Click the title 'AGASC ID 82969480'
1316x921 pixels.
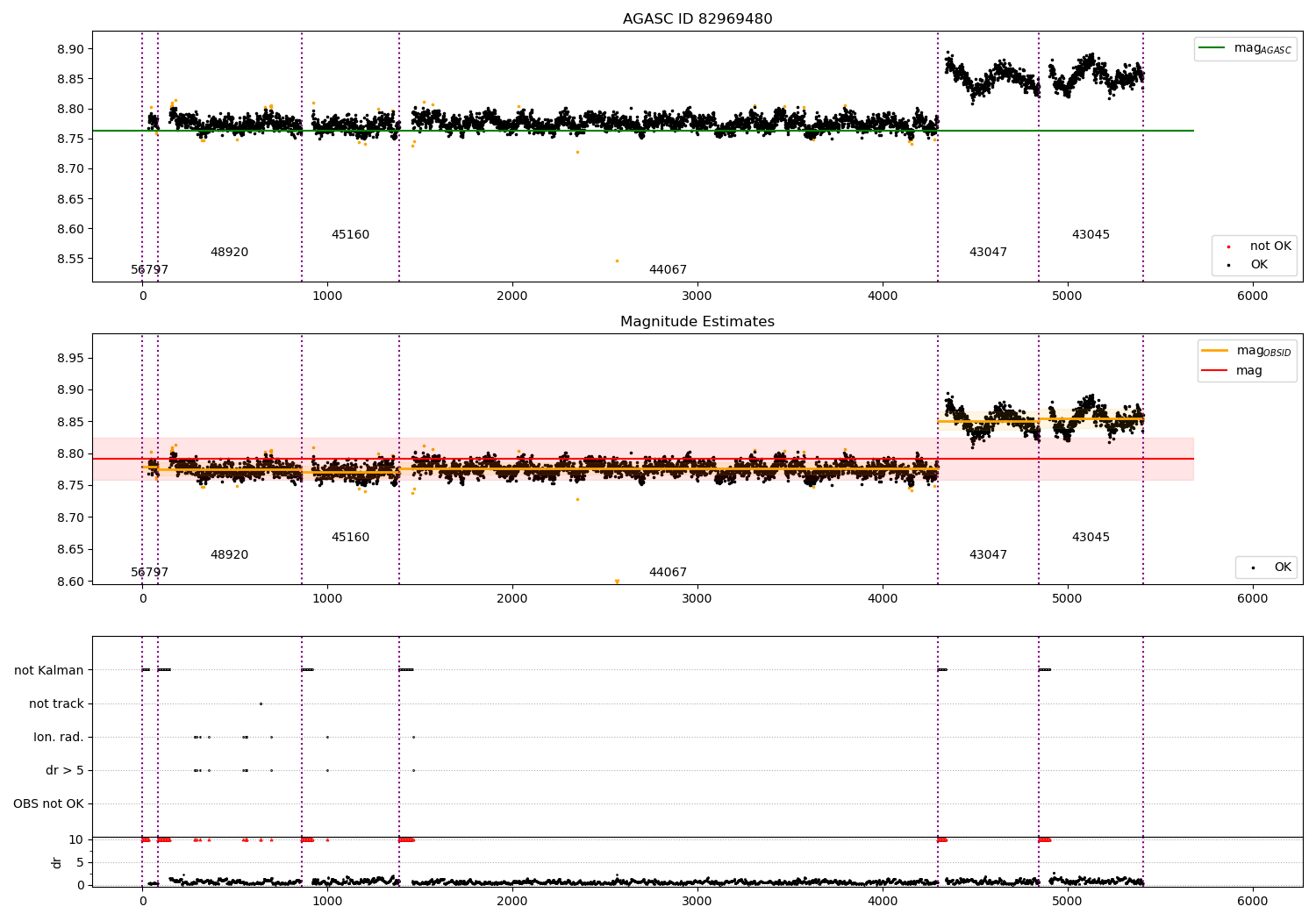click(697, 19)
